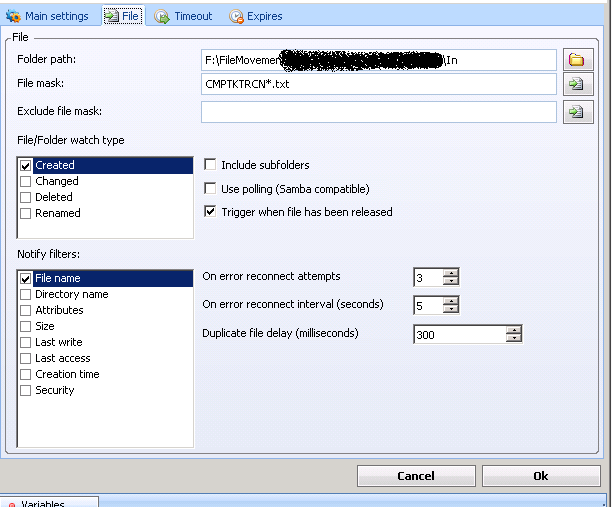Click the green arrow icon next to Exclude file mask

[576, 113]
